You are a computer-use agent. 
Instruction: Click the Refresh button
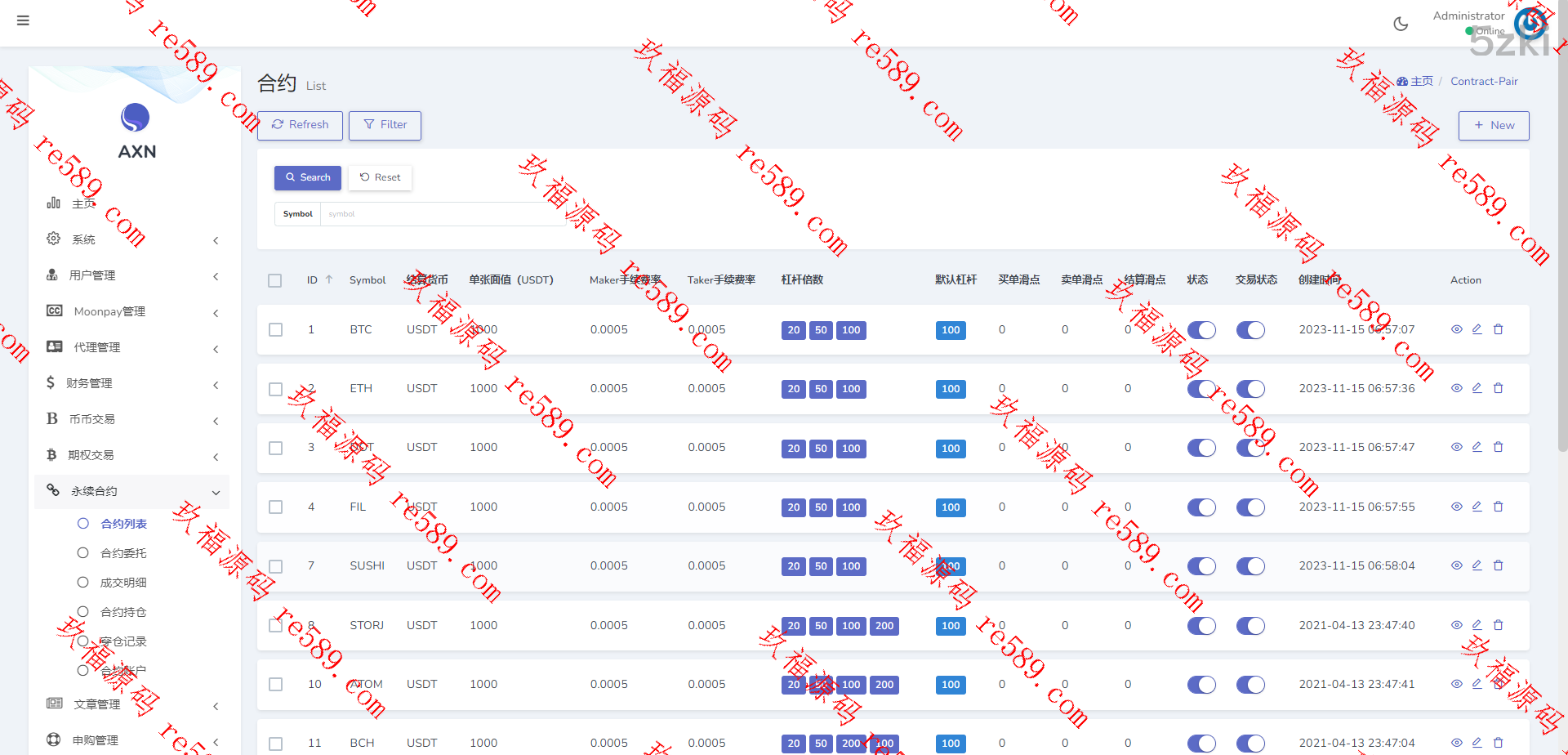tap(300, 125)
